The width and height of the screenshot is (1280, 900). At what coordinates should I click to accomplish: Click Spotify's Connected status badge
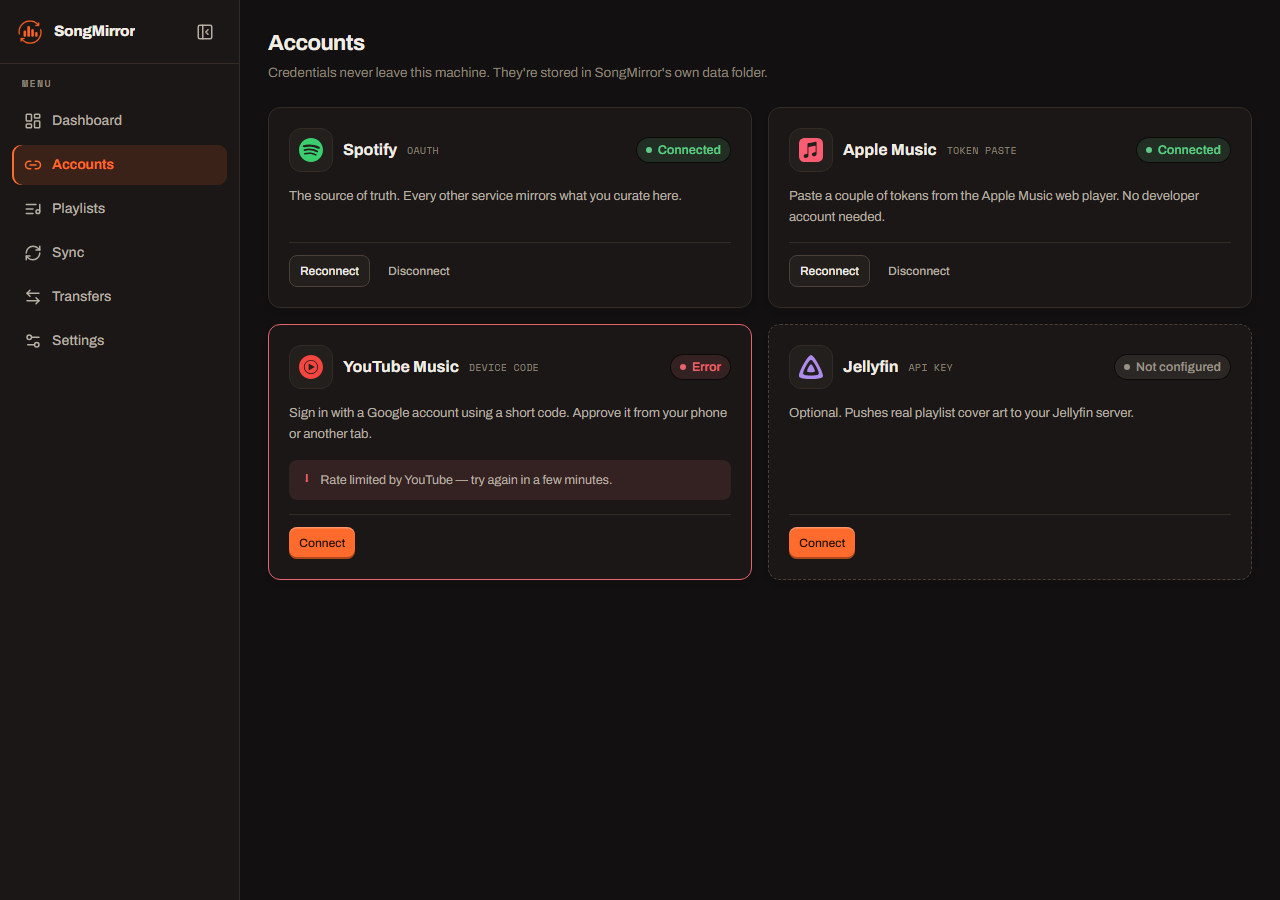(x=684, y=150)
